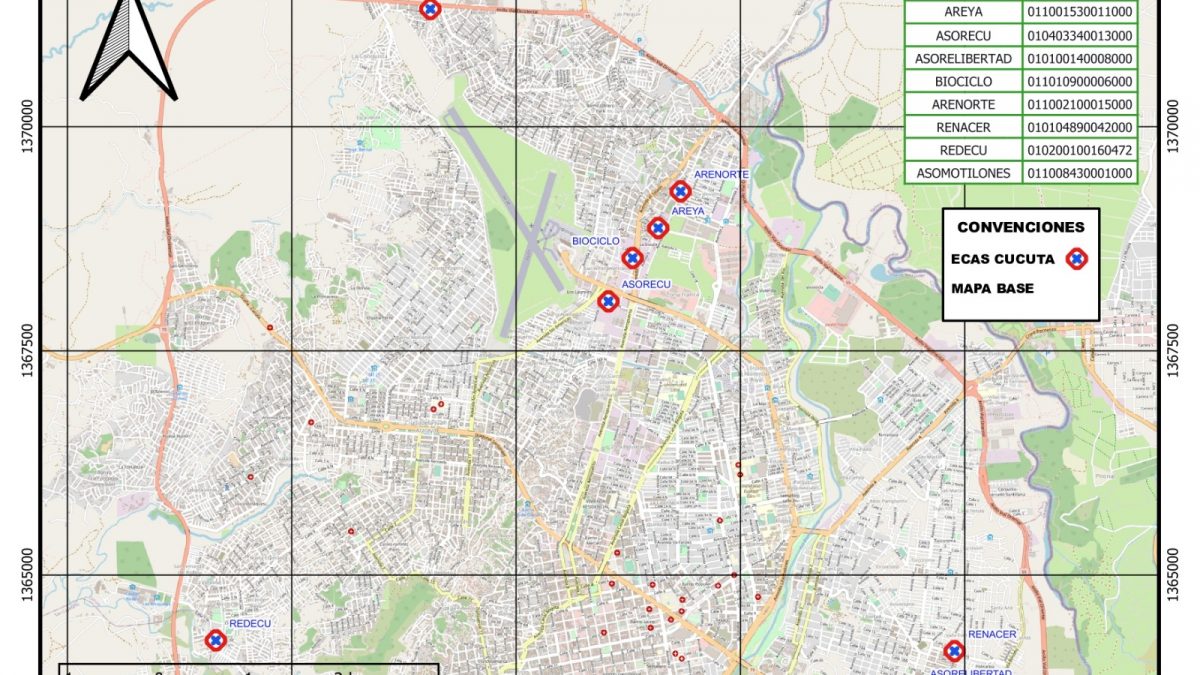This screenshot has height=675, width=1200.
Task: Click the ECAS CUCUTA legend symbol
Action: (x=1076, y=259)
